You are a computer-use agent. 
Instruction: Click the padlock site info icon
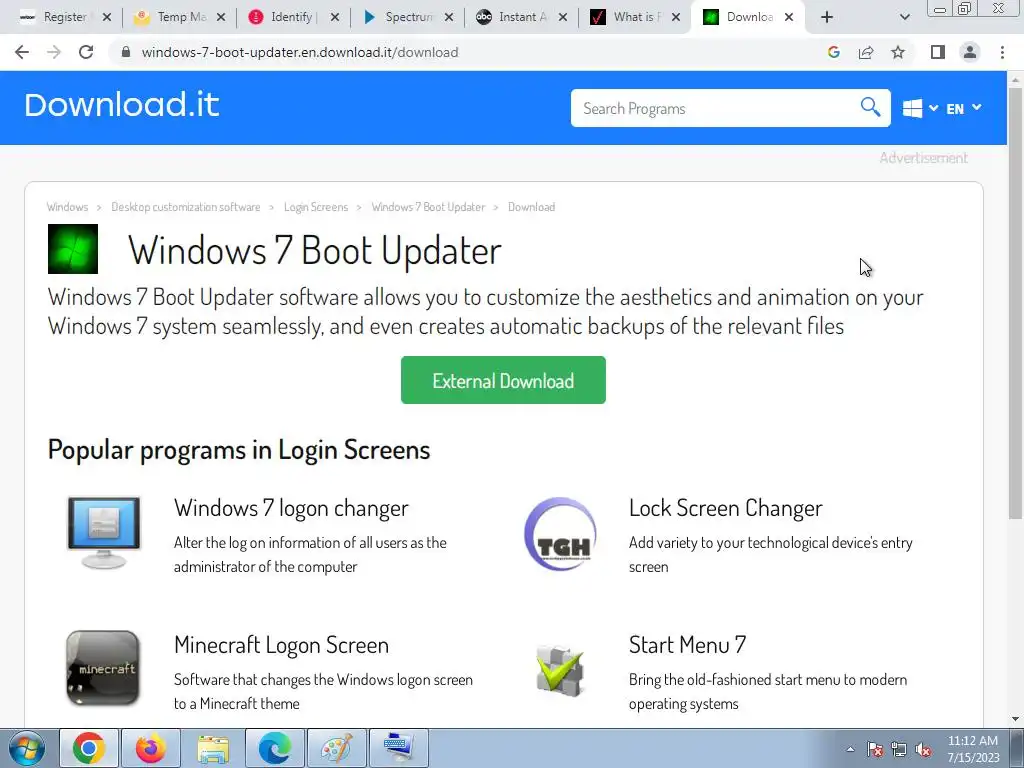click(x=126, y=52)
